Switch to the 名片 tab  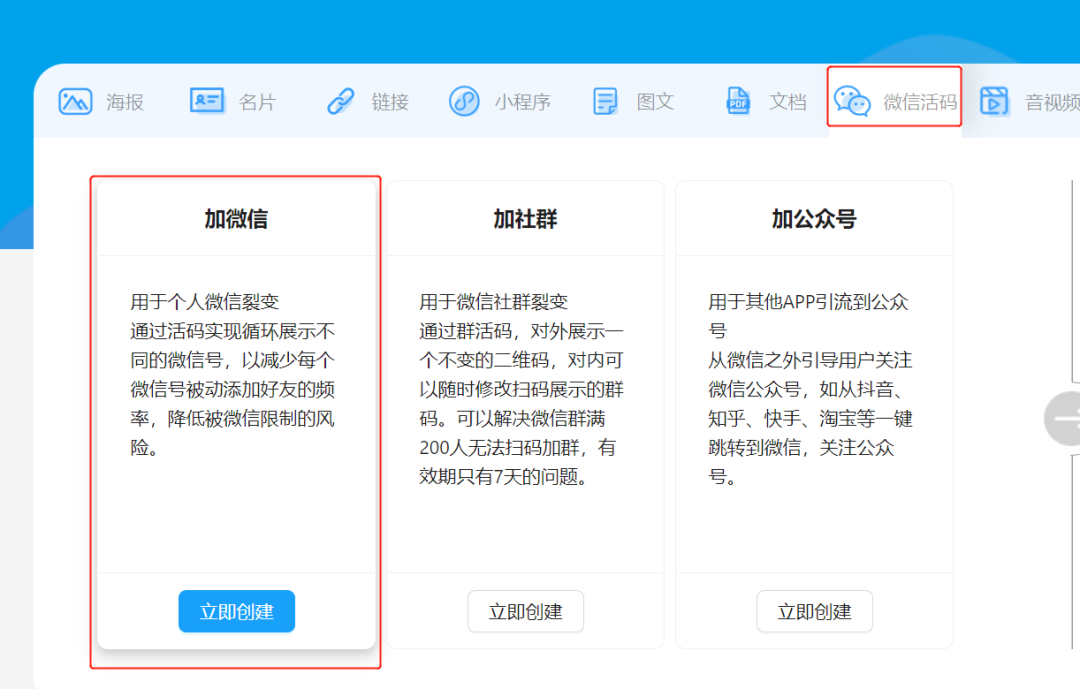point(258,102)
